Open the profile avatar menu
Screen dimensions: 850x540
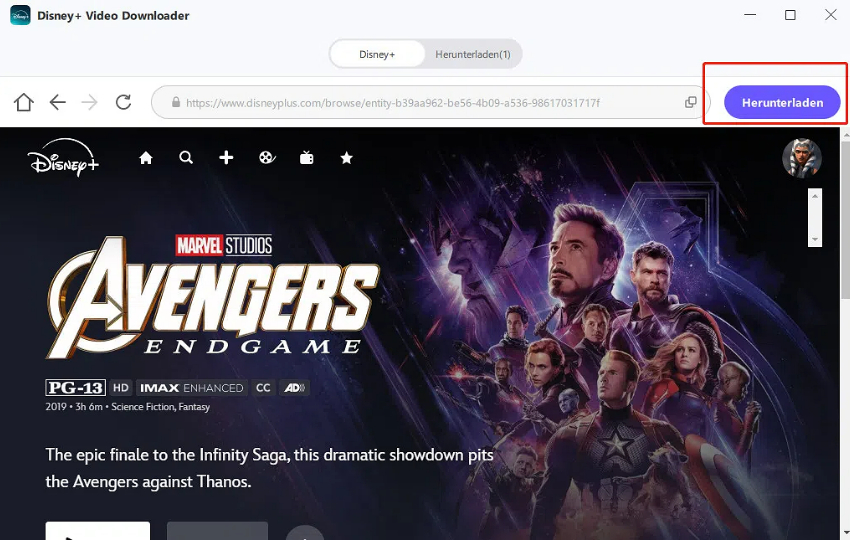(801, 158)
